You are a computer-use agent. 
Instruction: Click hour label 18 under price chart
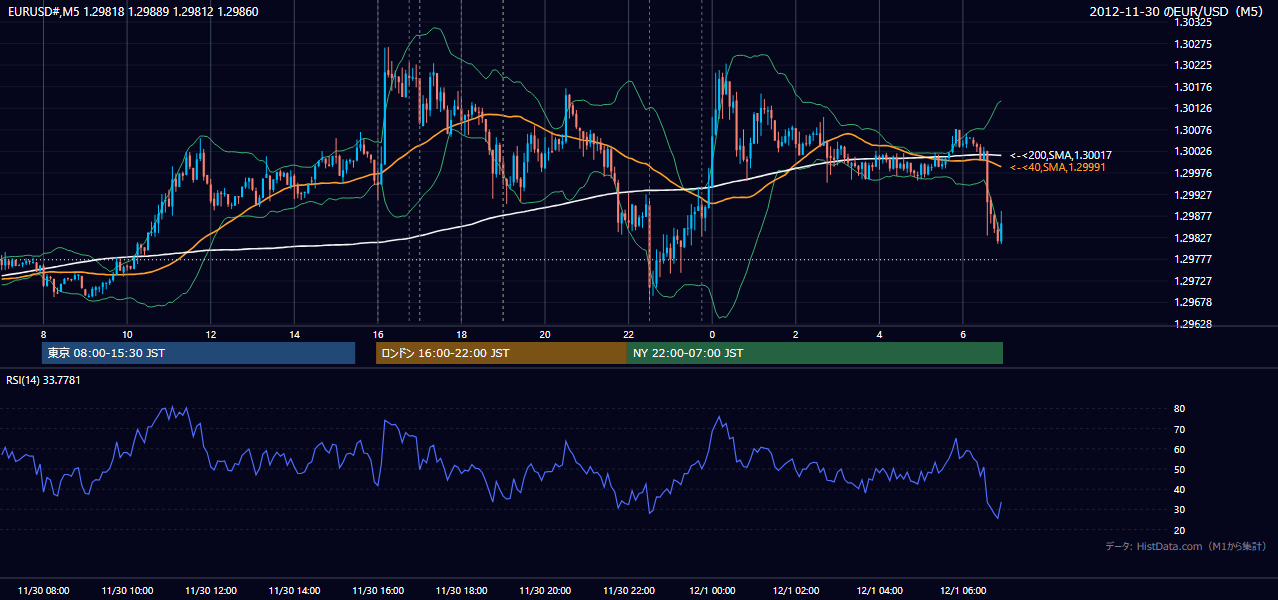[461, 334]
